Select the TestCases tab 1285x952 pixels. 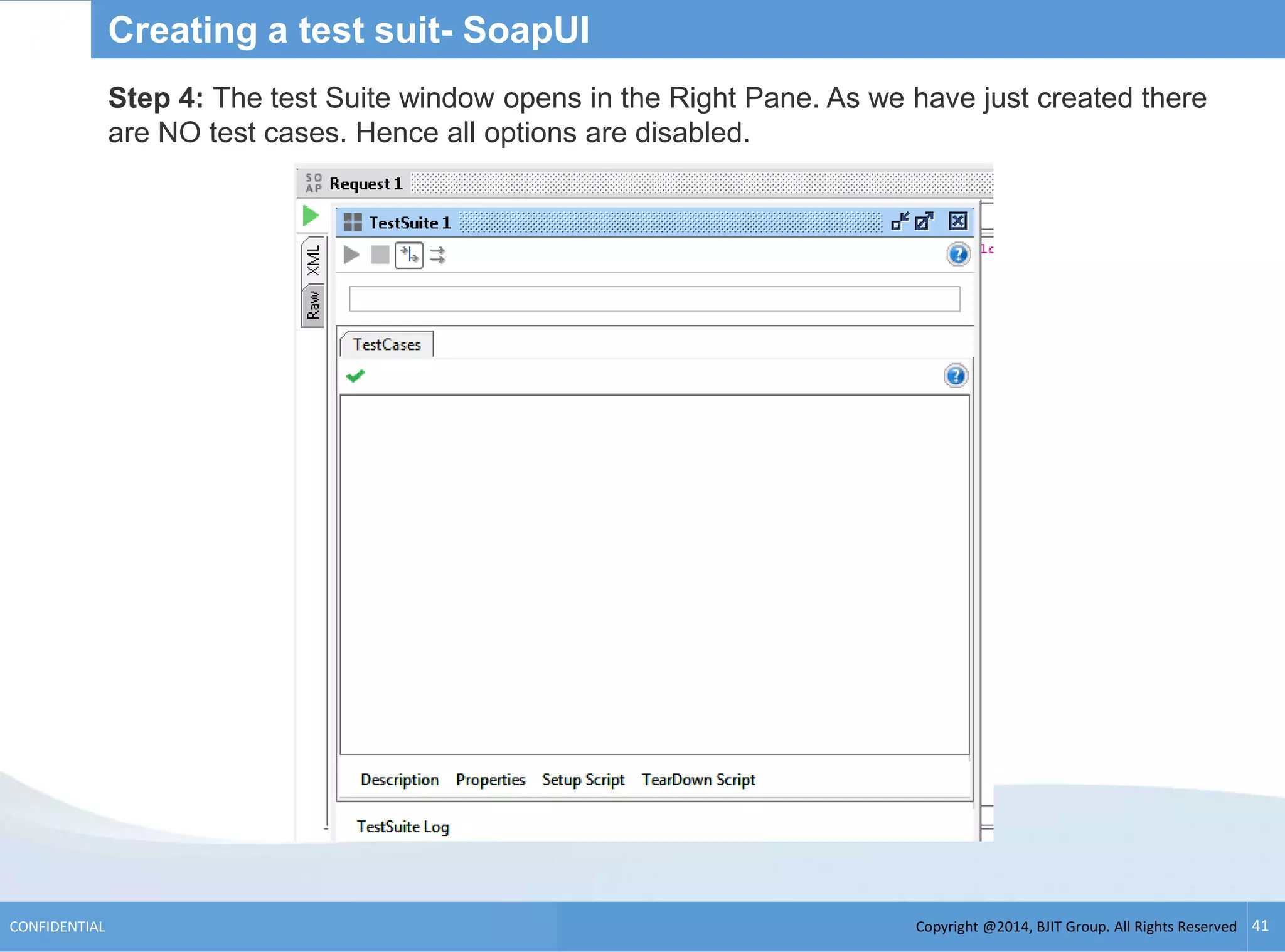(x=387, y=344)
